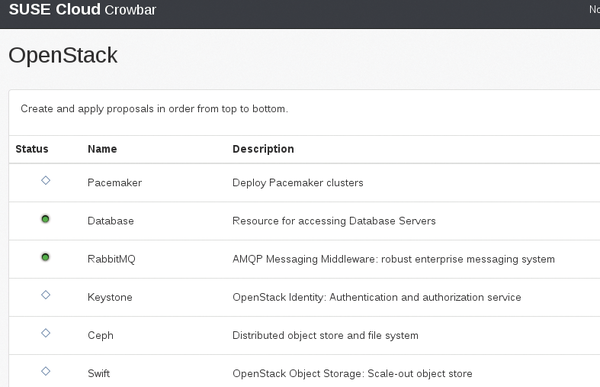Viewport: 600px width, 387px height.
Task: Open the SUSE Cloud Crowbar home link
Action: (82, 10)
